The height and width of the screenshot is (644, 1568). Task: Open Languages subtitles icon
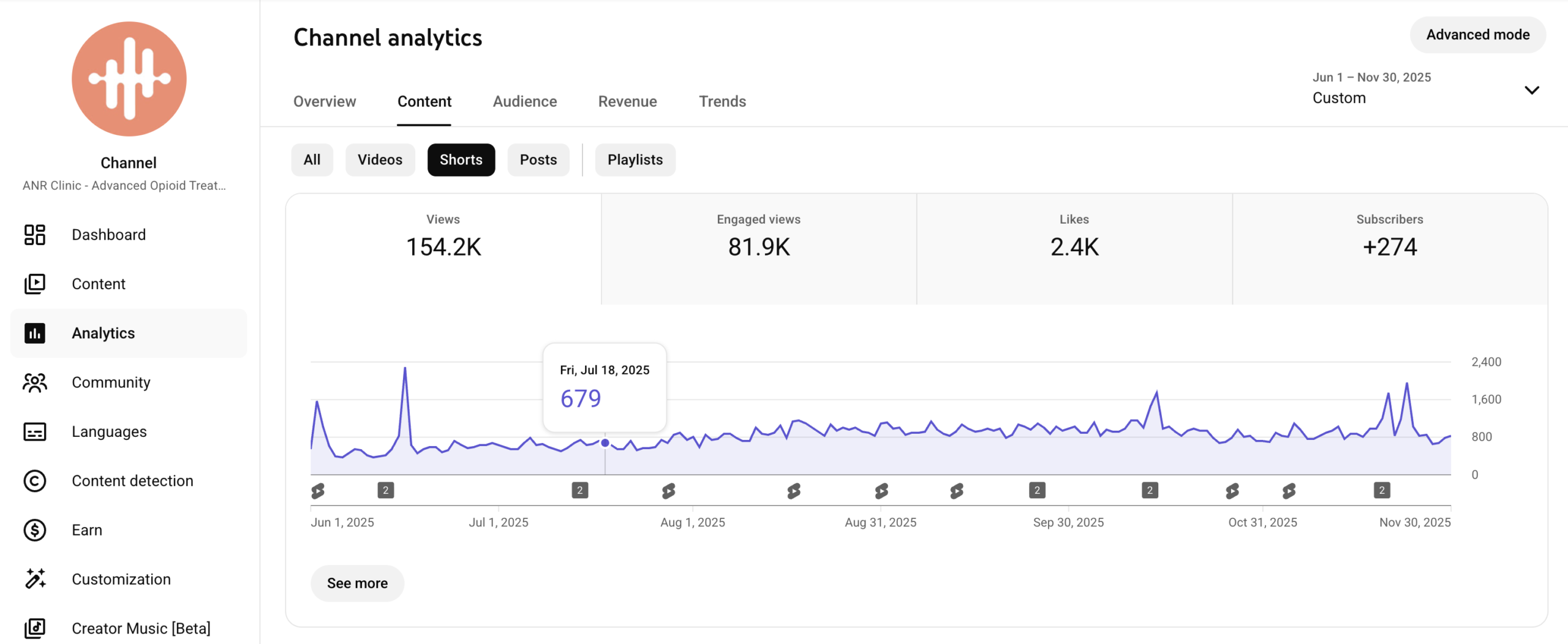(x=35, y=431)
